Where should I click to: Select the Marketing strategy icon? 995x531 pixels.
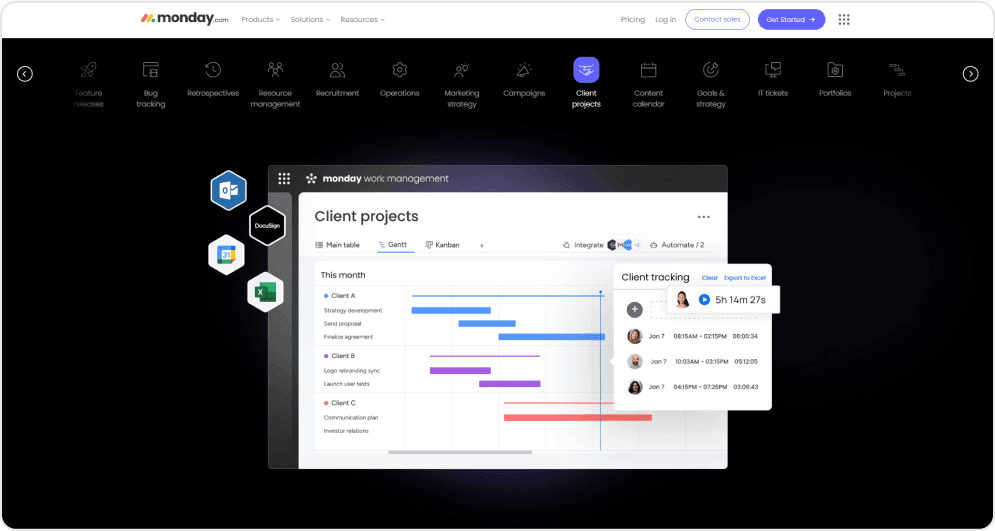pos(461,70)
